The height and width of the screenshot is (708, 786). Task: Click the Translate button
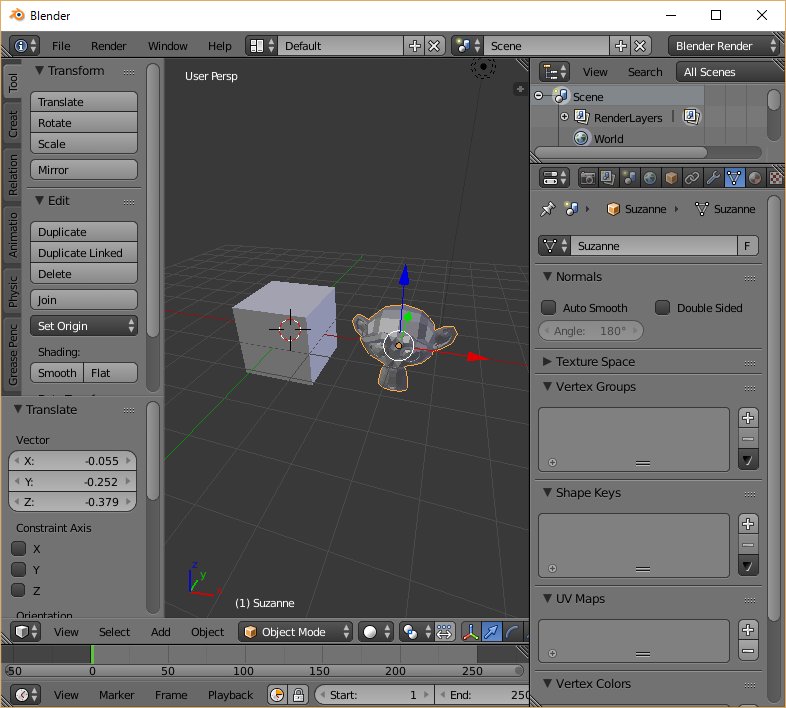point(84,102)
